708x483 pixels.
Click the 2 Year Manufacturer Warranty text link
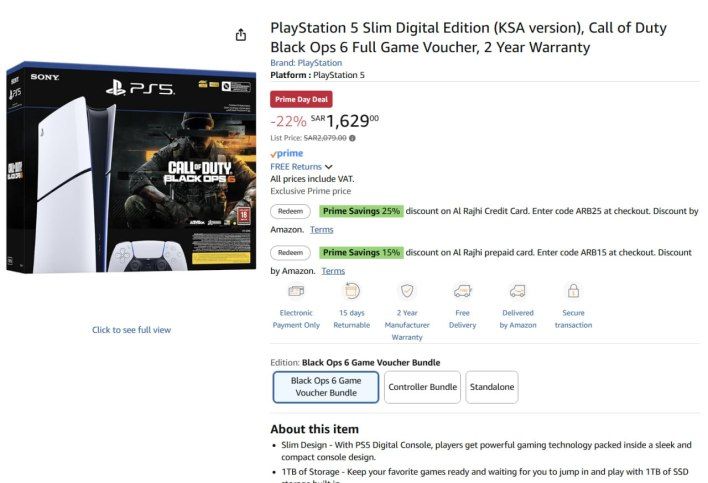tap(407, 325)
